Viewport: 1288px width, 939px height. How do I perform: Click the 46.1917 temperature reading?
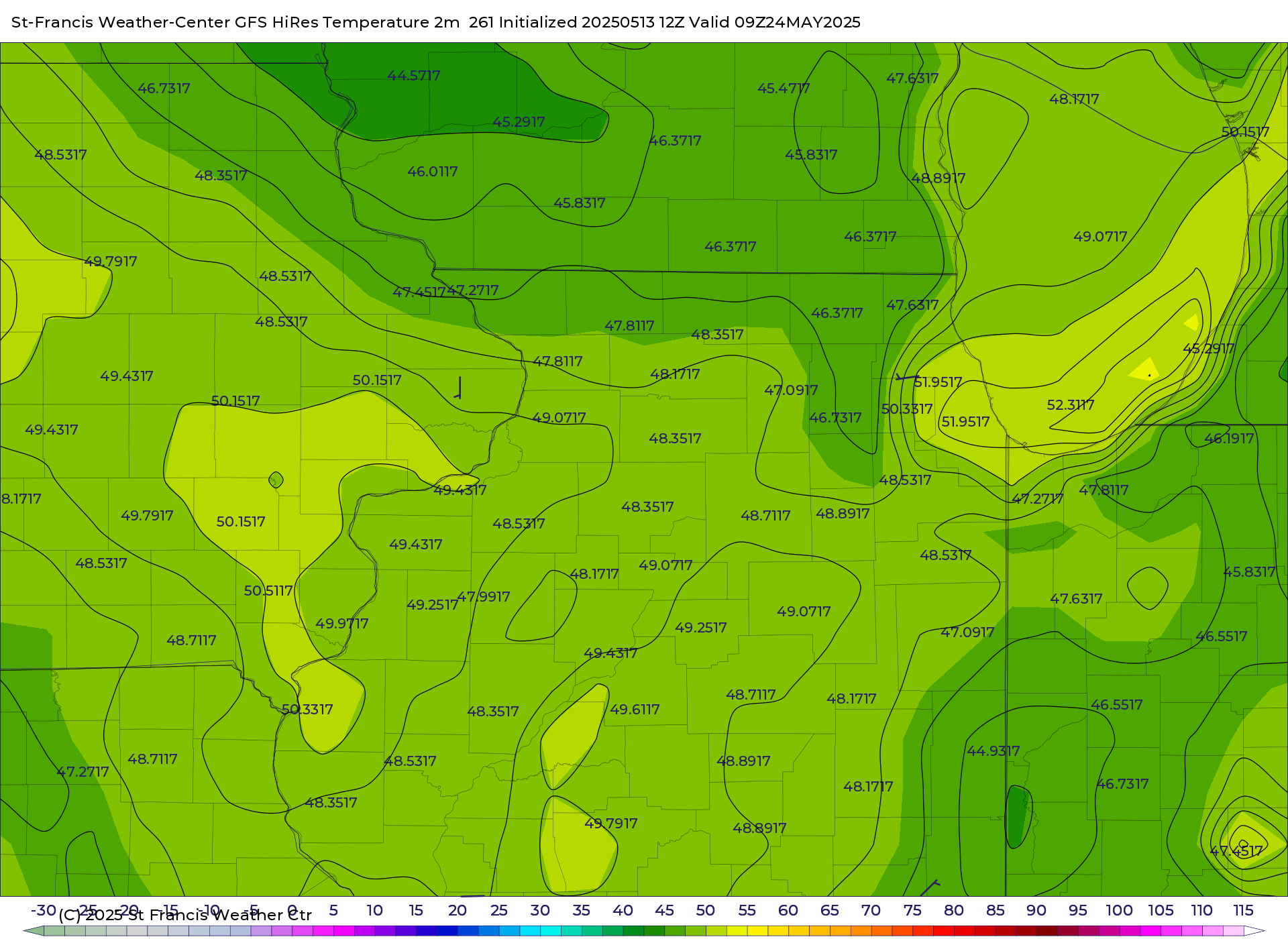point(1229,438)
